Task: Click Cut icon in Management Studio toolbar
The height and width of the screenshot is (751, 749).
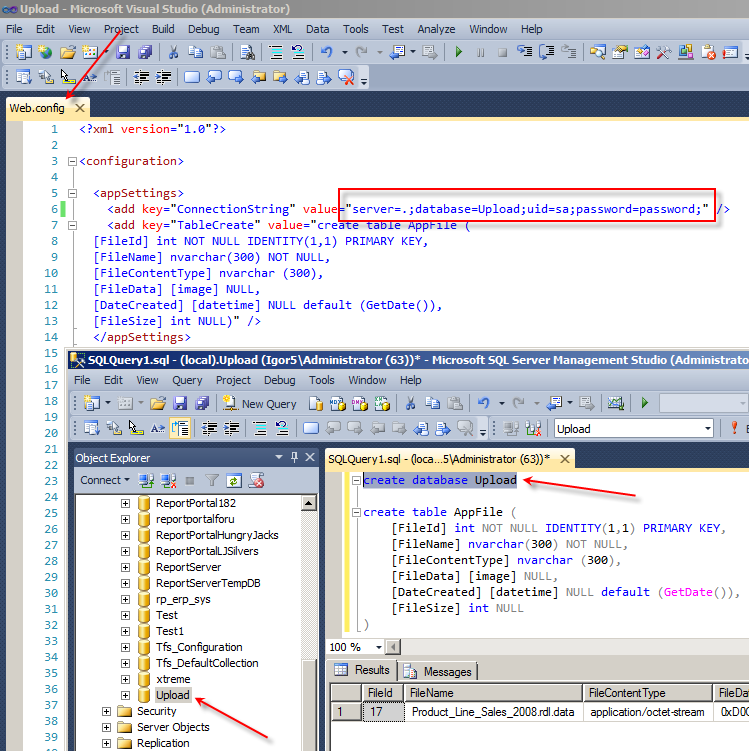Action: click(x=410, y=404)
